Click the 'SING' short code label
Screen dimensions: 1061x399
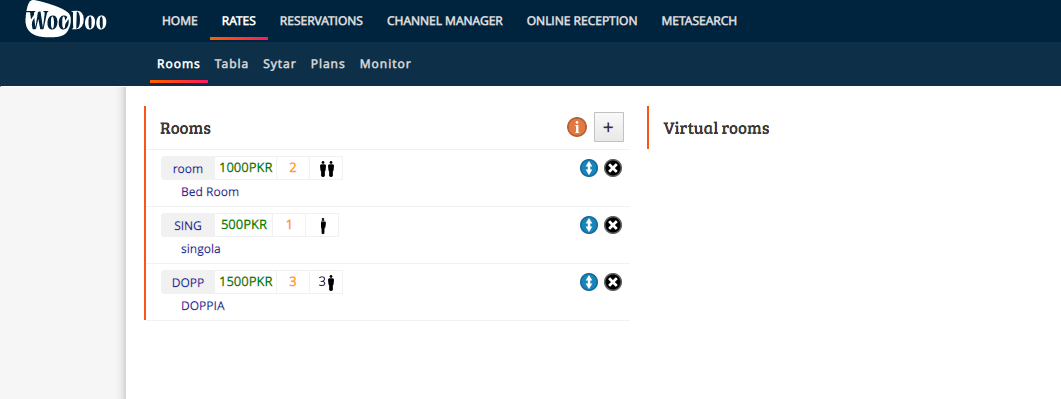click(188, 226)
